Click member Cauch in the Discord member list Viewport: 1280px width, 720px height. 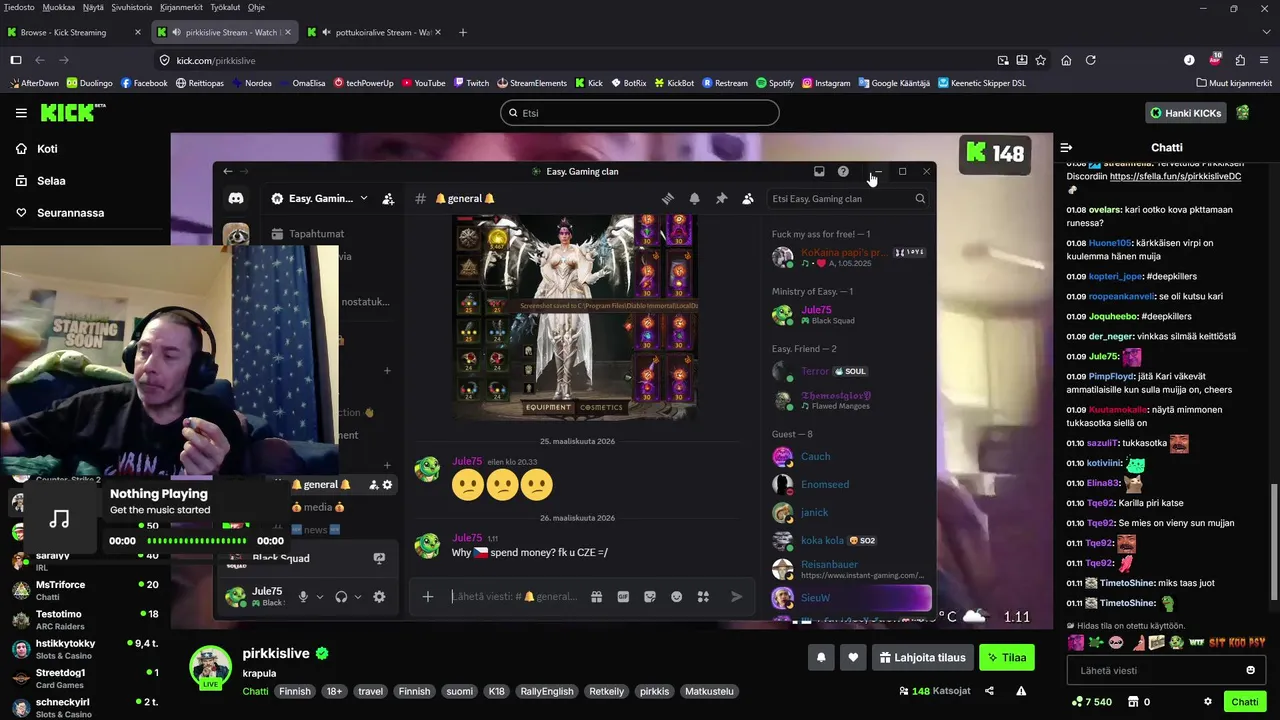point(816,456)
